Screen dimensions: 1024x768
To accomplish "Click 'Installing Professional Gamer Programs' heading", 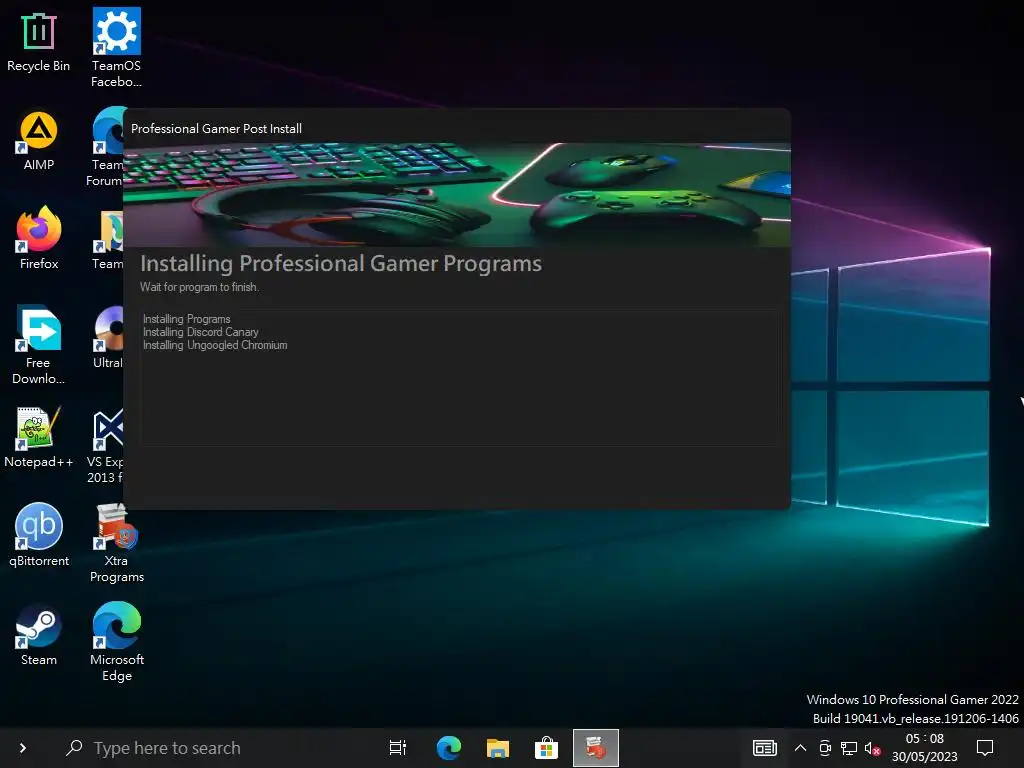I will click(x=340, y=263).
